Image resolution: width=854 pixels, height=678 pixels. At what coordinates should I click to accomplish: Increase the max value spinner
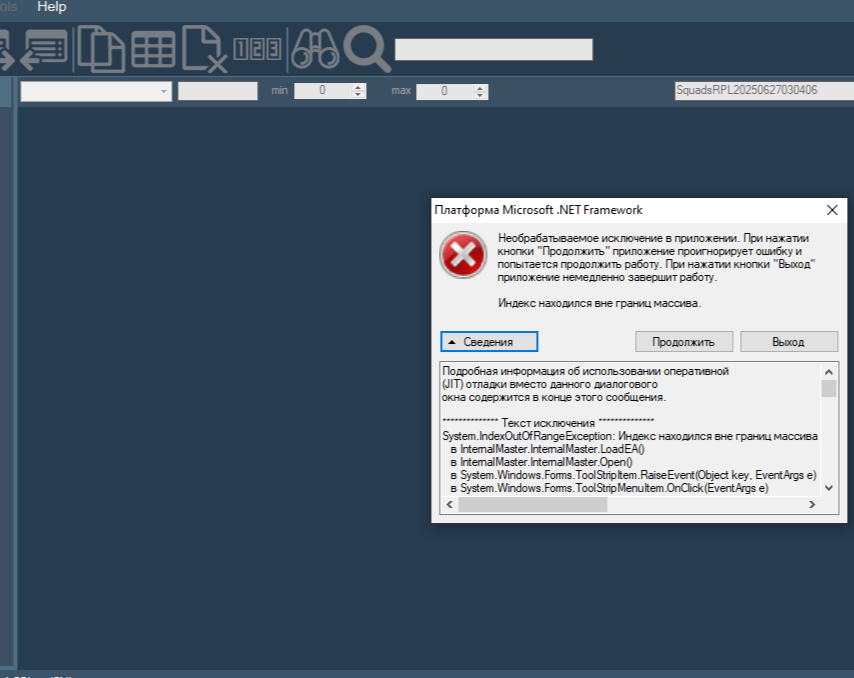coord(480,87)
